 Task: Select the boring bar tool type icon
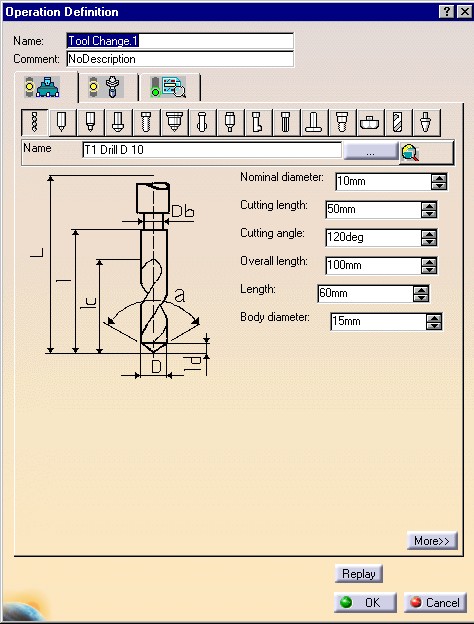pos(257,122)
